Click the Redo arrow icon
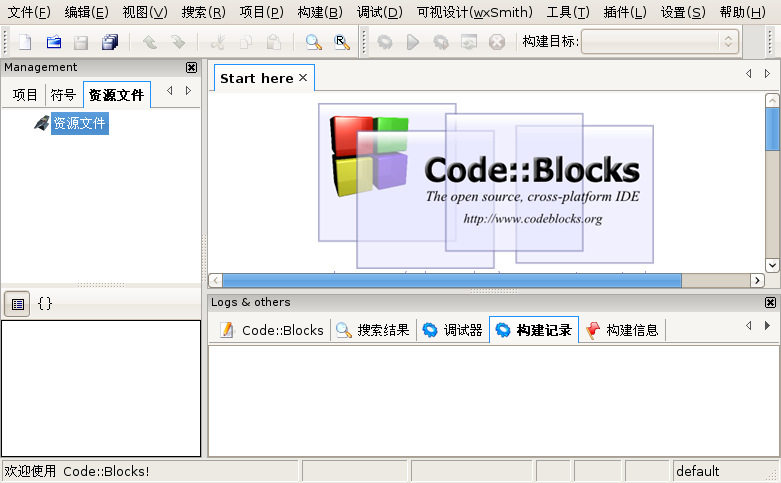This screenshot has height=483, width=781. [x=178, y=42]
